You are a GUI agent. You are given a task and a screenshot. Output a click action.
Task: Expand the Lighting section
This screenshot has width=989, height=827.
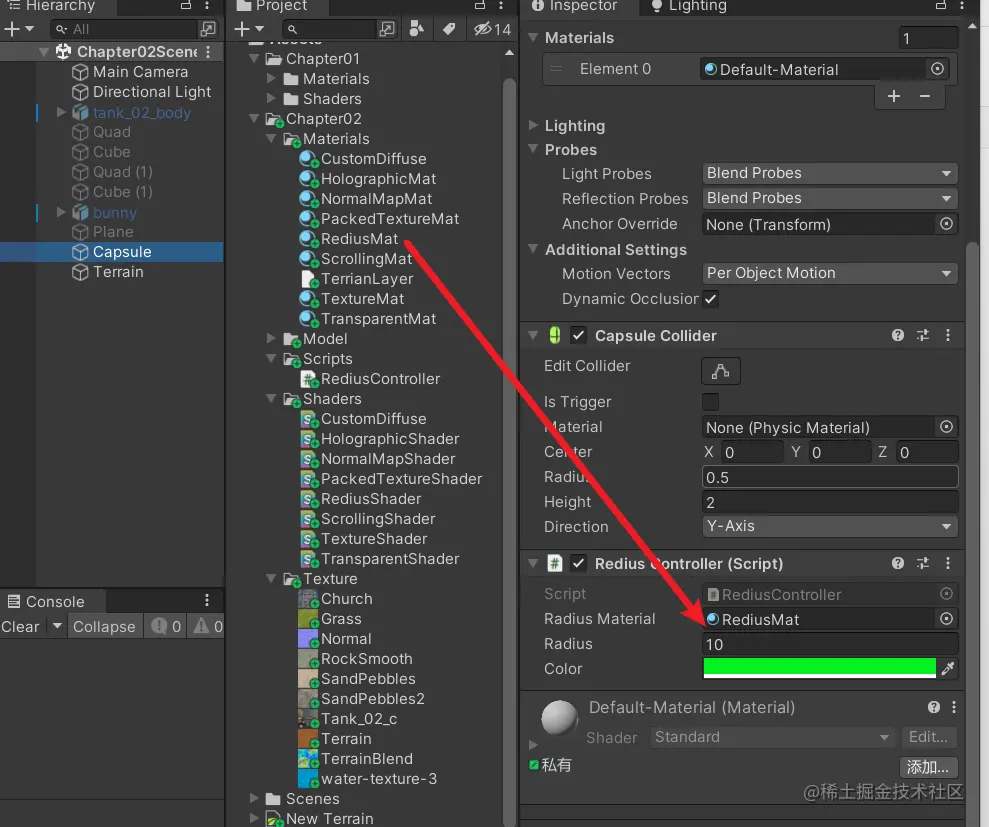click(x=533, y=125)
